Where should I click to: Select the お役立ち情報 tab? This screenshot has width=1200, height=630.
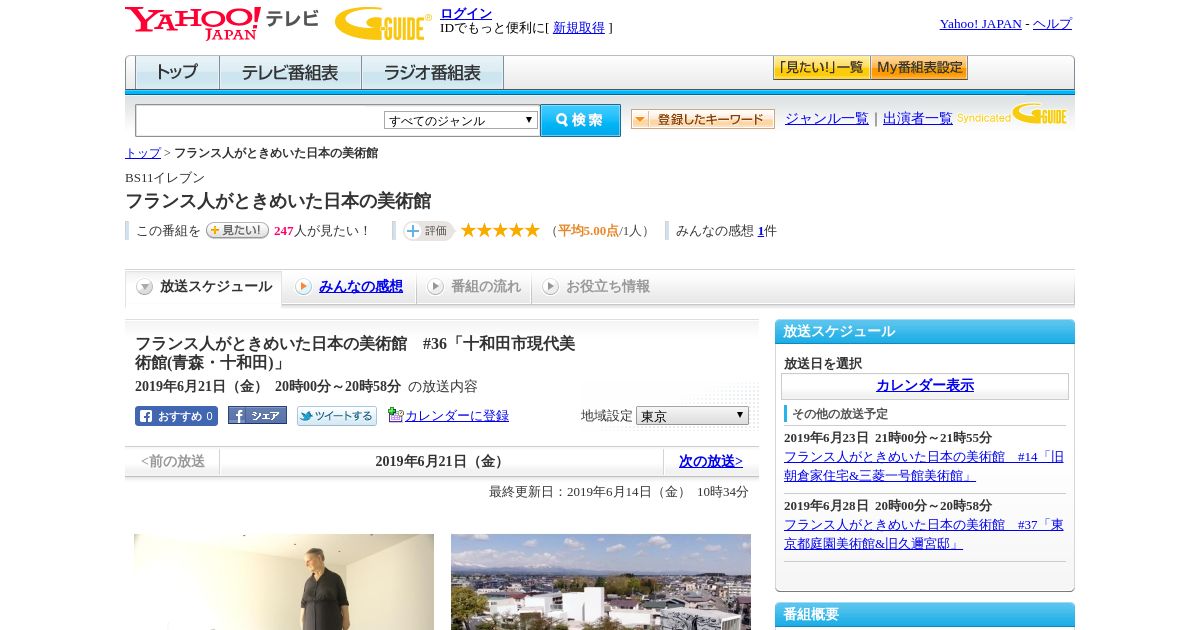(596, 287)
